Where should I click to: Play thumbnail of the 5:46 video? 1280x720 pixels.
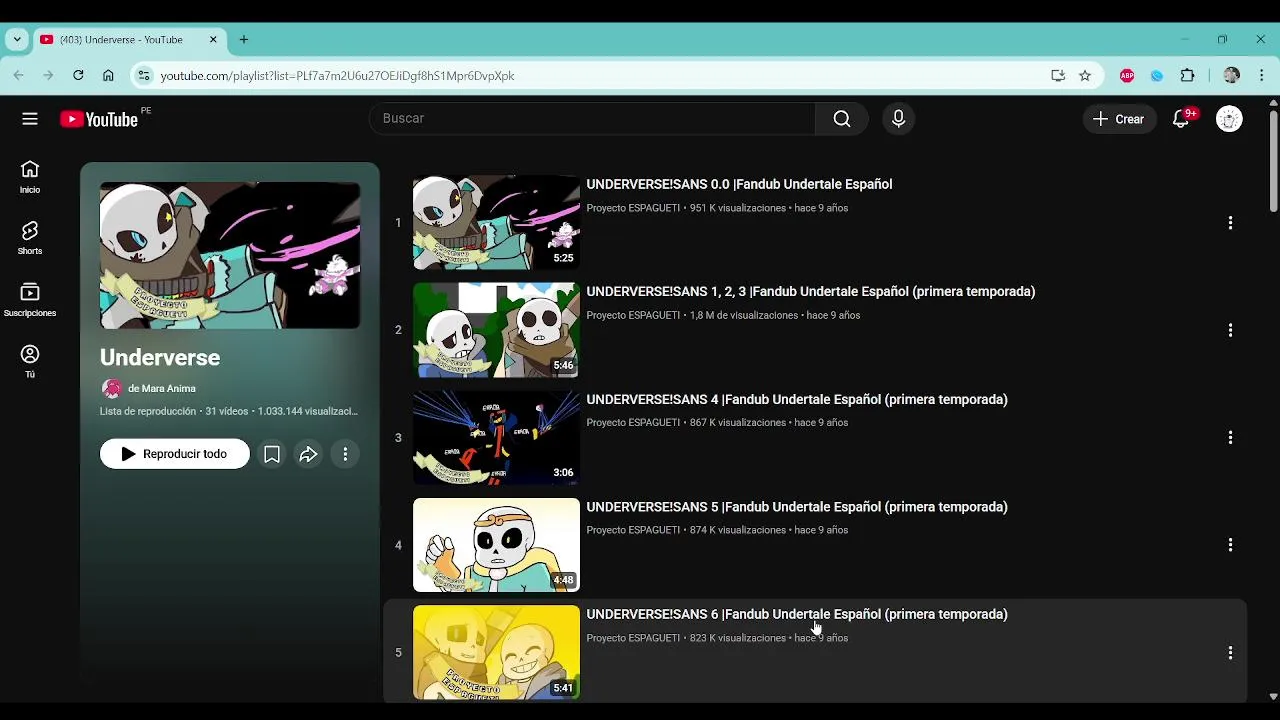click(496, 330)
